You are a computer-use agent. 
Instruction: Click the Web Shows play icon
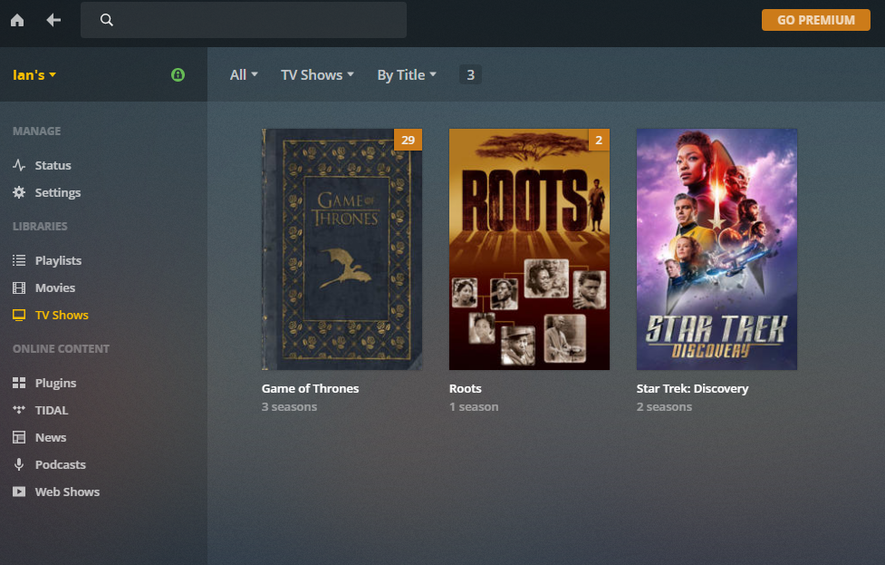19,492
